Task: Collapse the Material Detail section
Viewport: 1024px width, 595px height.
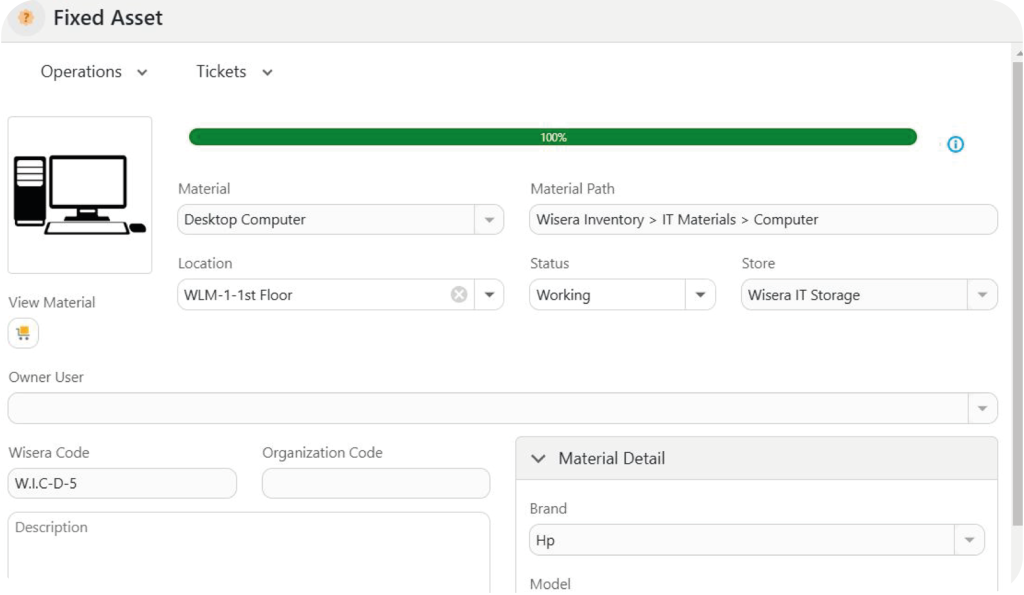Action: [x=538, y=458]
